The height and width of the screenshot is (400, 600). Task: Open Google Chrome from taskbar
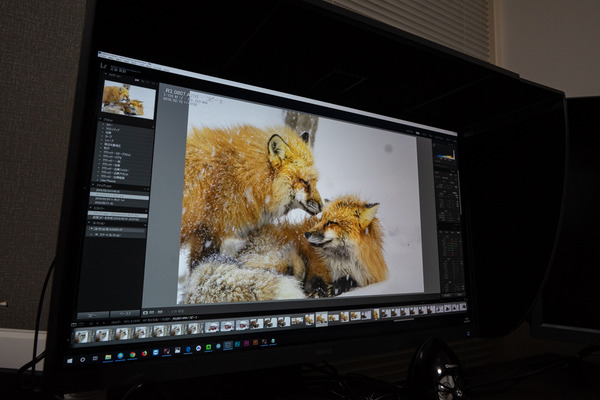[132, 355]
